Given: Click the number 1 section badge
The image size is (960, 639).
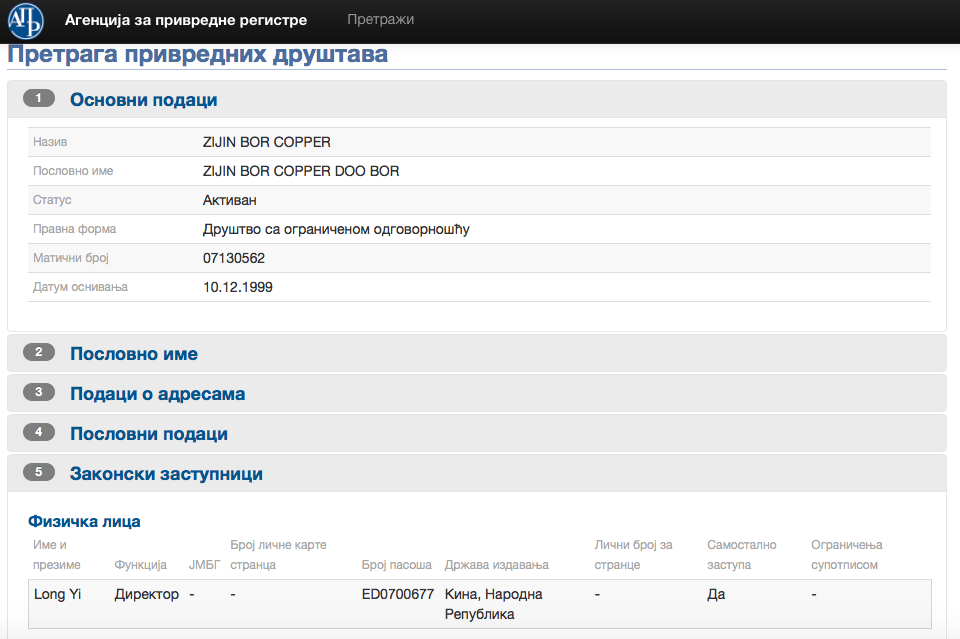Looking at the screenshot, I should pyautogui.click(x=38, y=99).
